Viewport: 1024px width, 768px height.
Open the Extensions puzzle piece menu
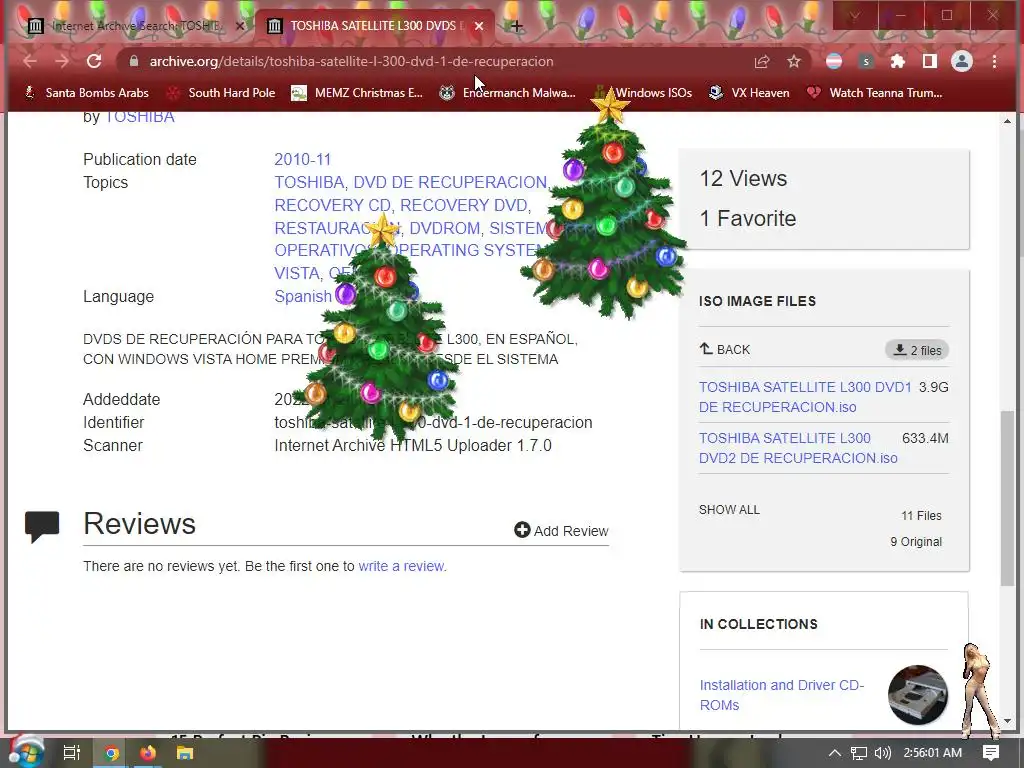coord(898,61)
